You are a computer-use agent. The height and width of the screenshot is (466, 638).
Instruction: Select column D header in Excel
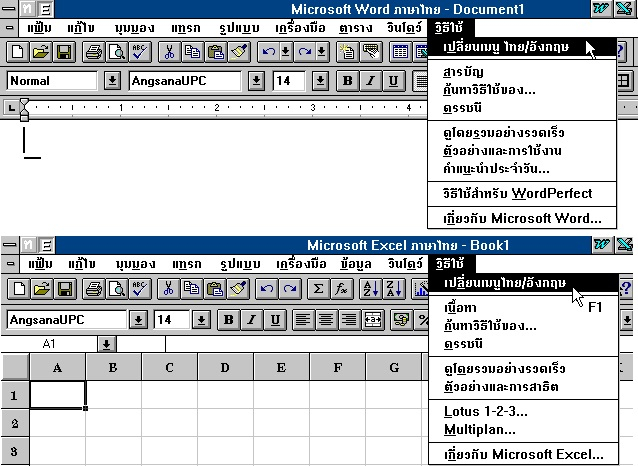click(225, 367)
